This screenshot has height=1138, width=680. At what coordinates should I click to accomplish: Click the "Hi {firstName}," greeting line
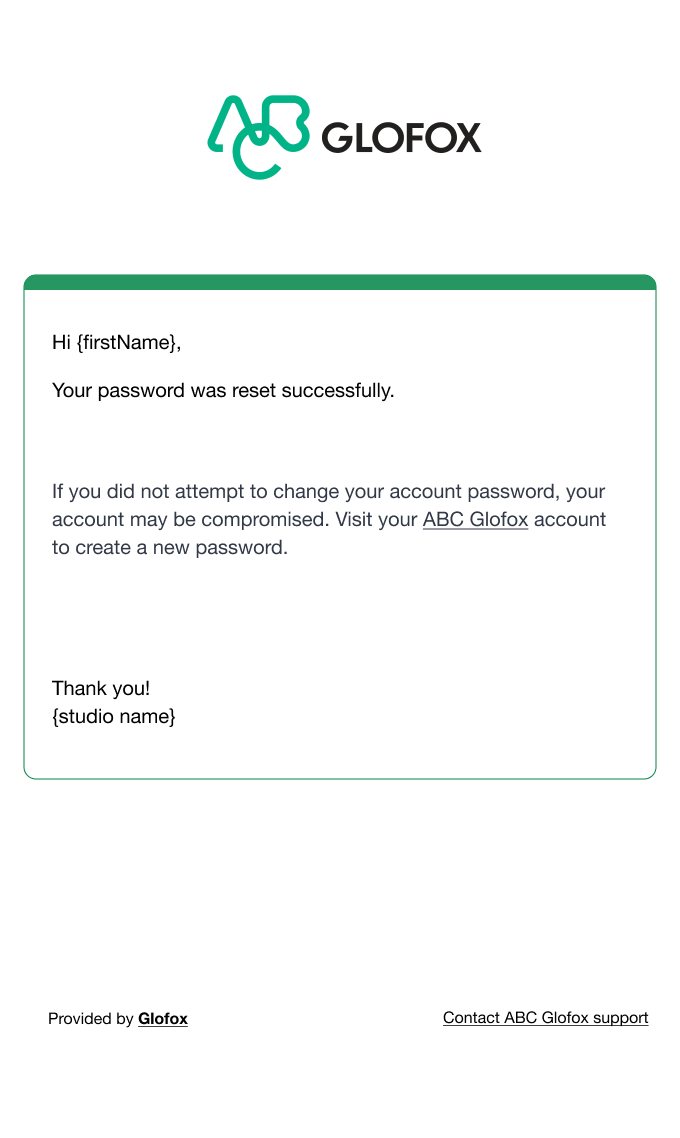click(x=116, y=343)
